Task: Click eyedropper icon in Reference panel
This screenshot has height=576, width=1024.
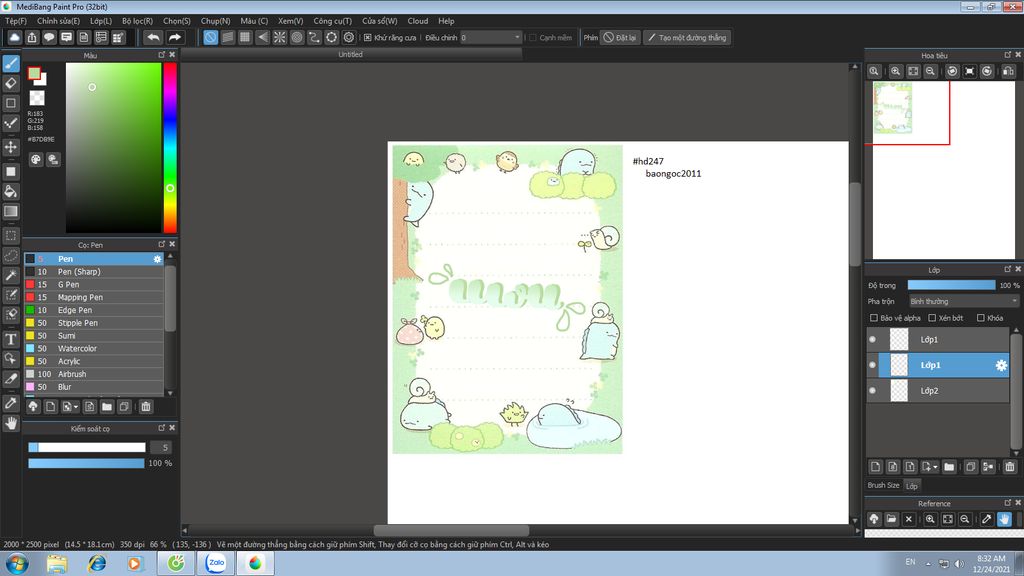Action: point(987,519)
